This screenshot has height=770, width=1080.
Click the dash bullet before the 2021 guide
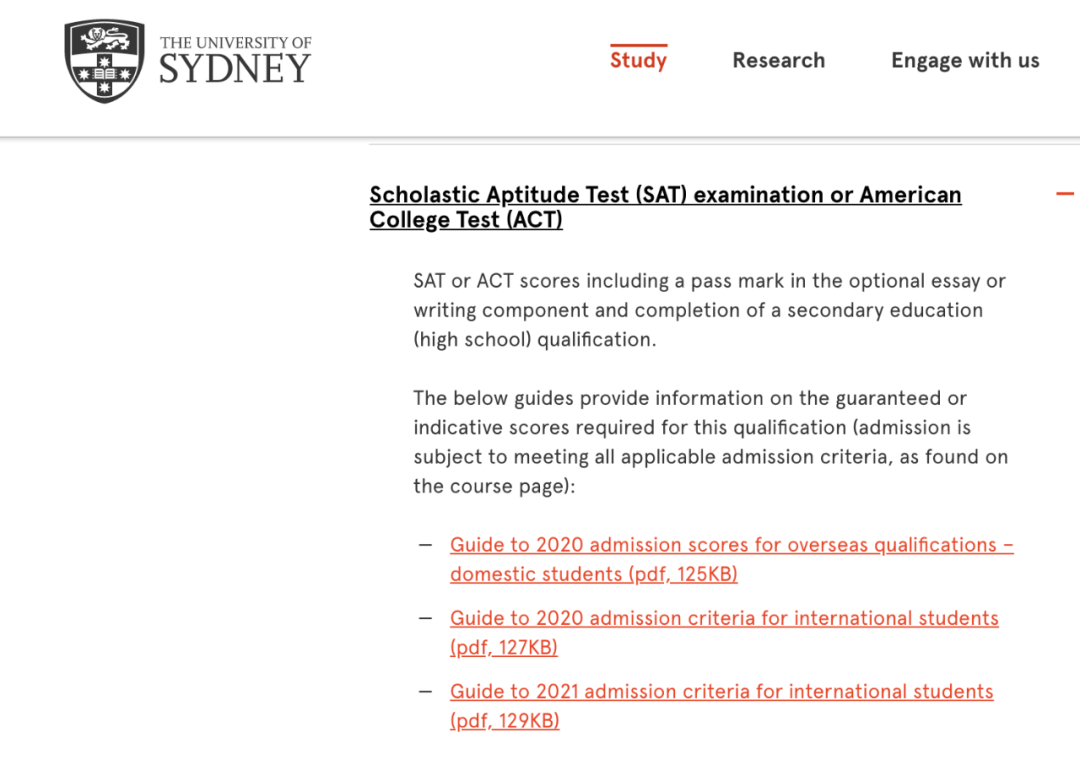tap(426, 691)
